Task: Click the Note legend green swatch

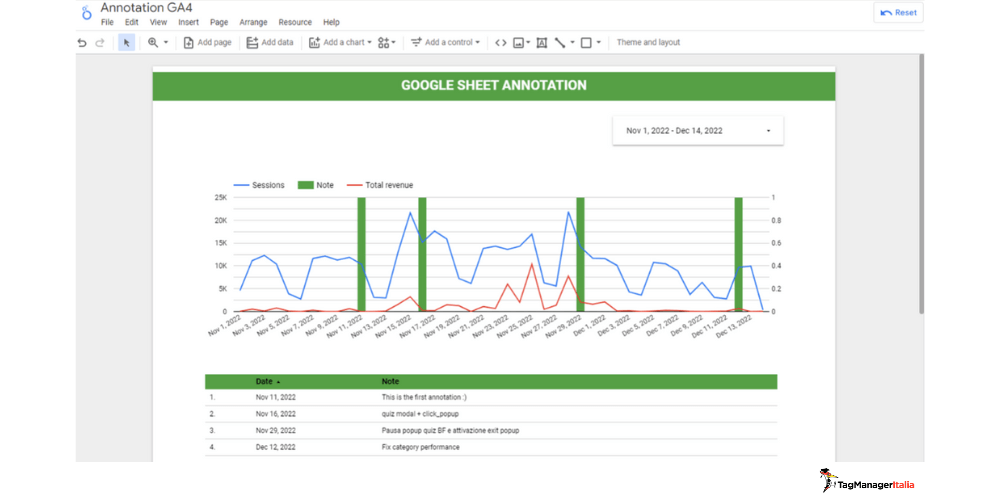Action: (x=306, y=185)
